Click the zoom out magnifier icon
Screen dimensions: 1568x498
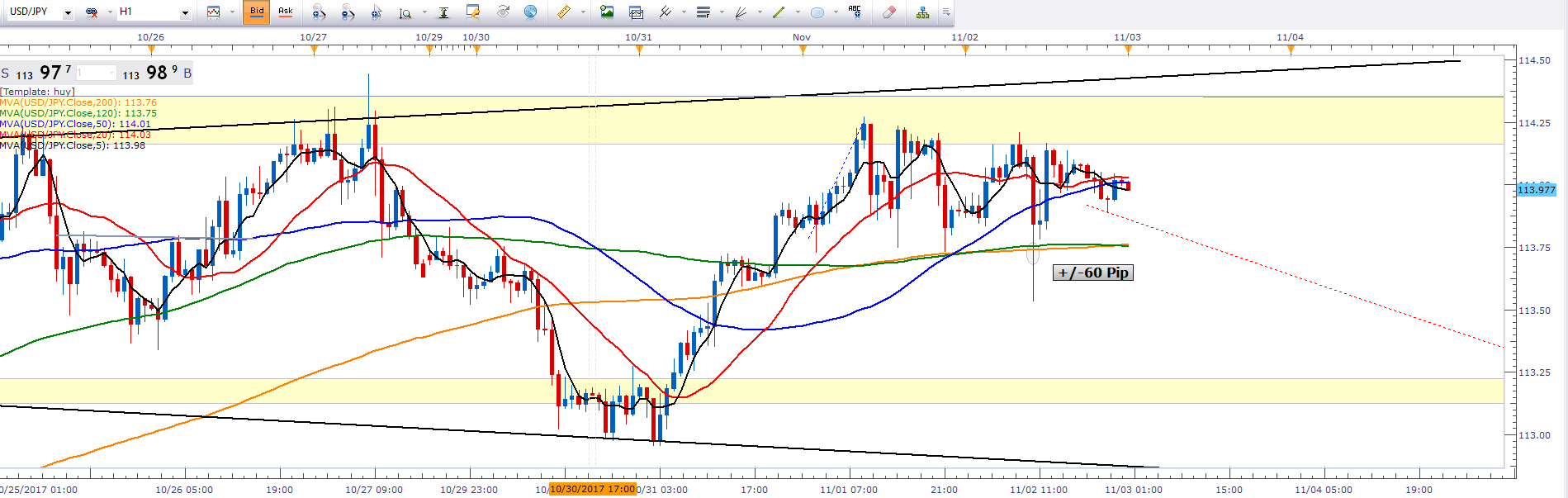click(x=348, y=12)
